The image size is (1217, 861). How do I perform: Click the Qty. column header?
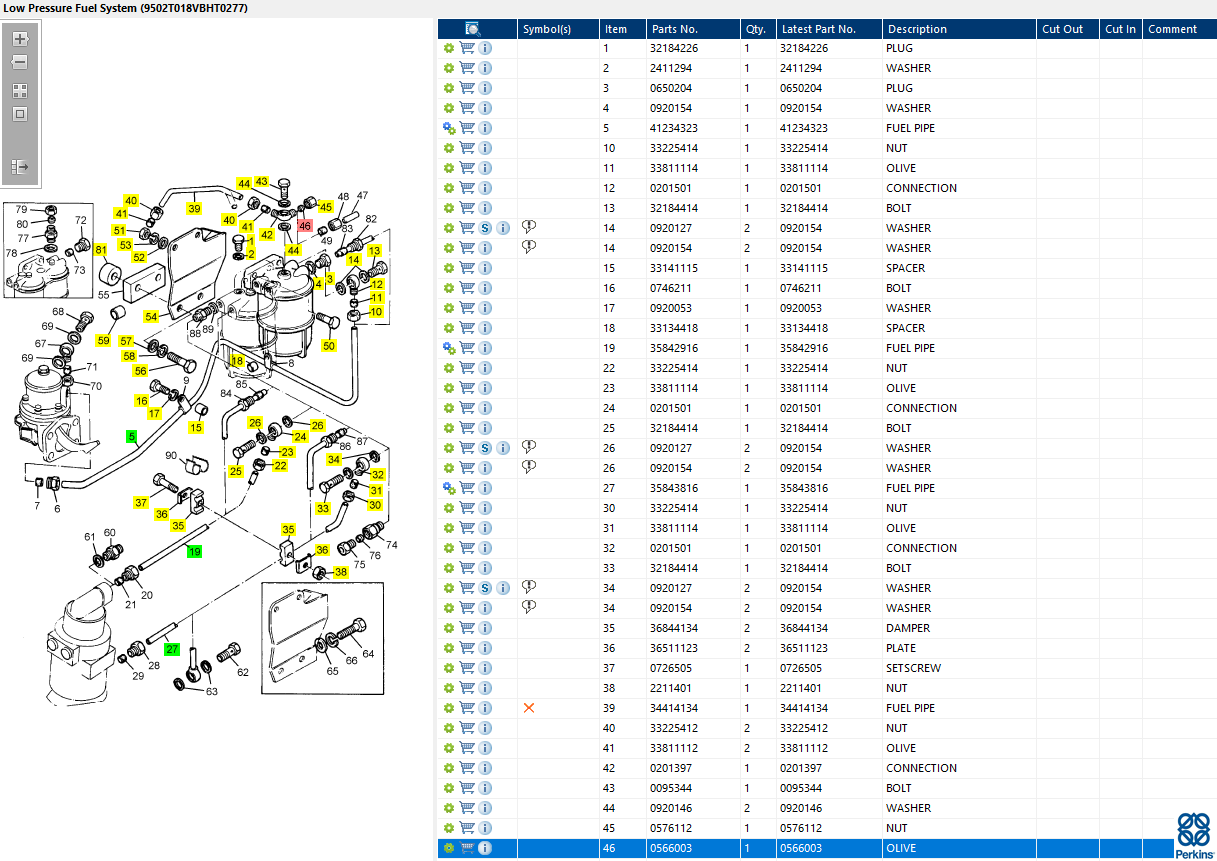coord(755,29)
